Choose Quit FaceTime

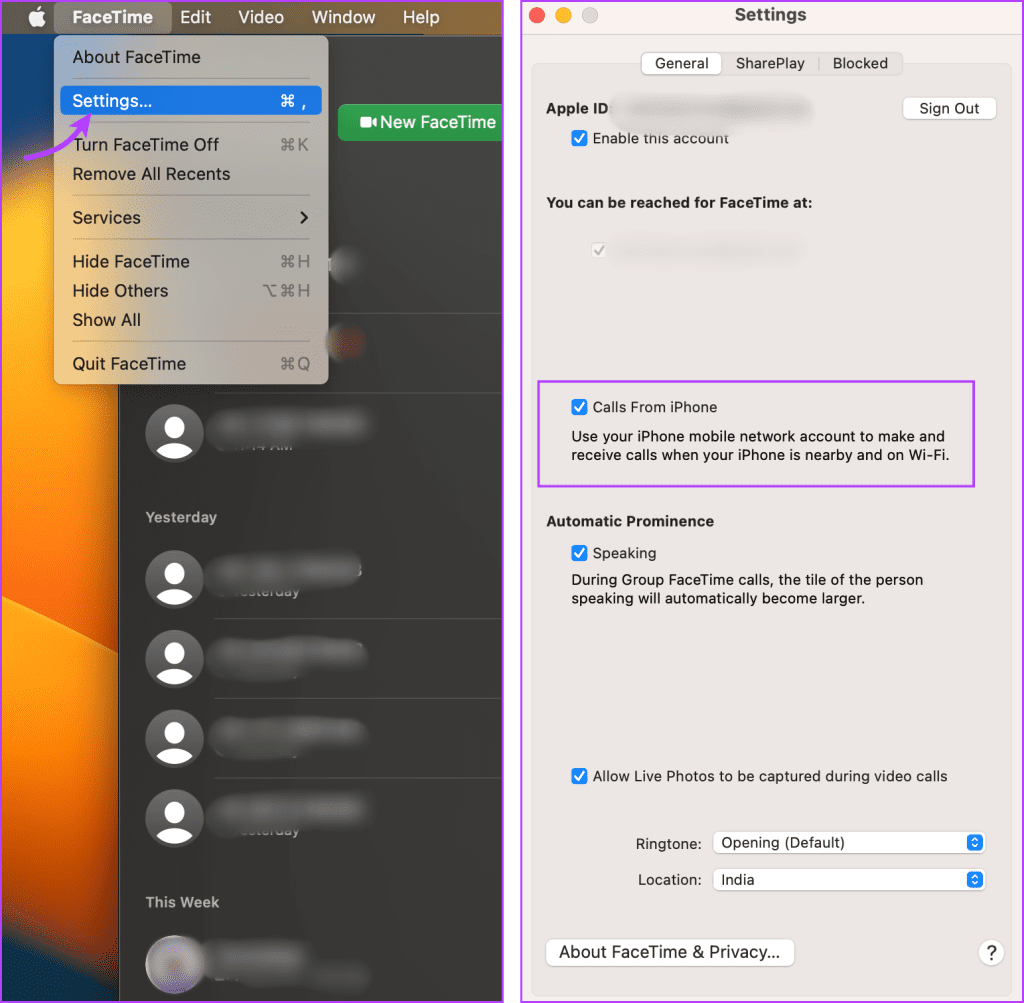(191, 364)
